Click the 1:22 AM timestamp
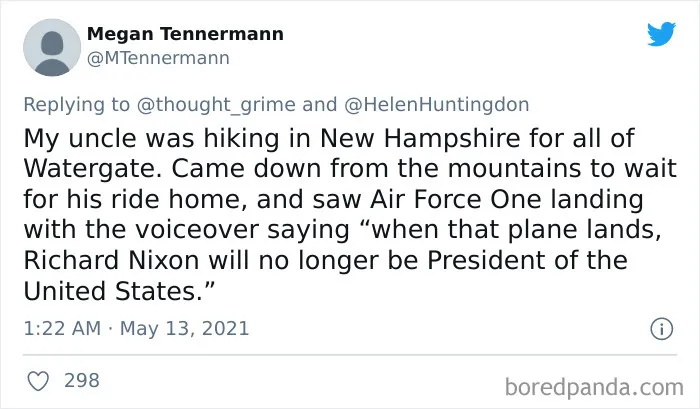The width and height of the screenshot is (700, 409). coord(62,329)
